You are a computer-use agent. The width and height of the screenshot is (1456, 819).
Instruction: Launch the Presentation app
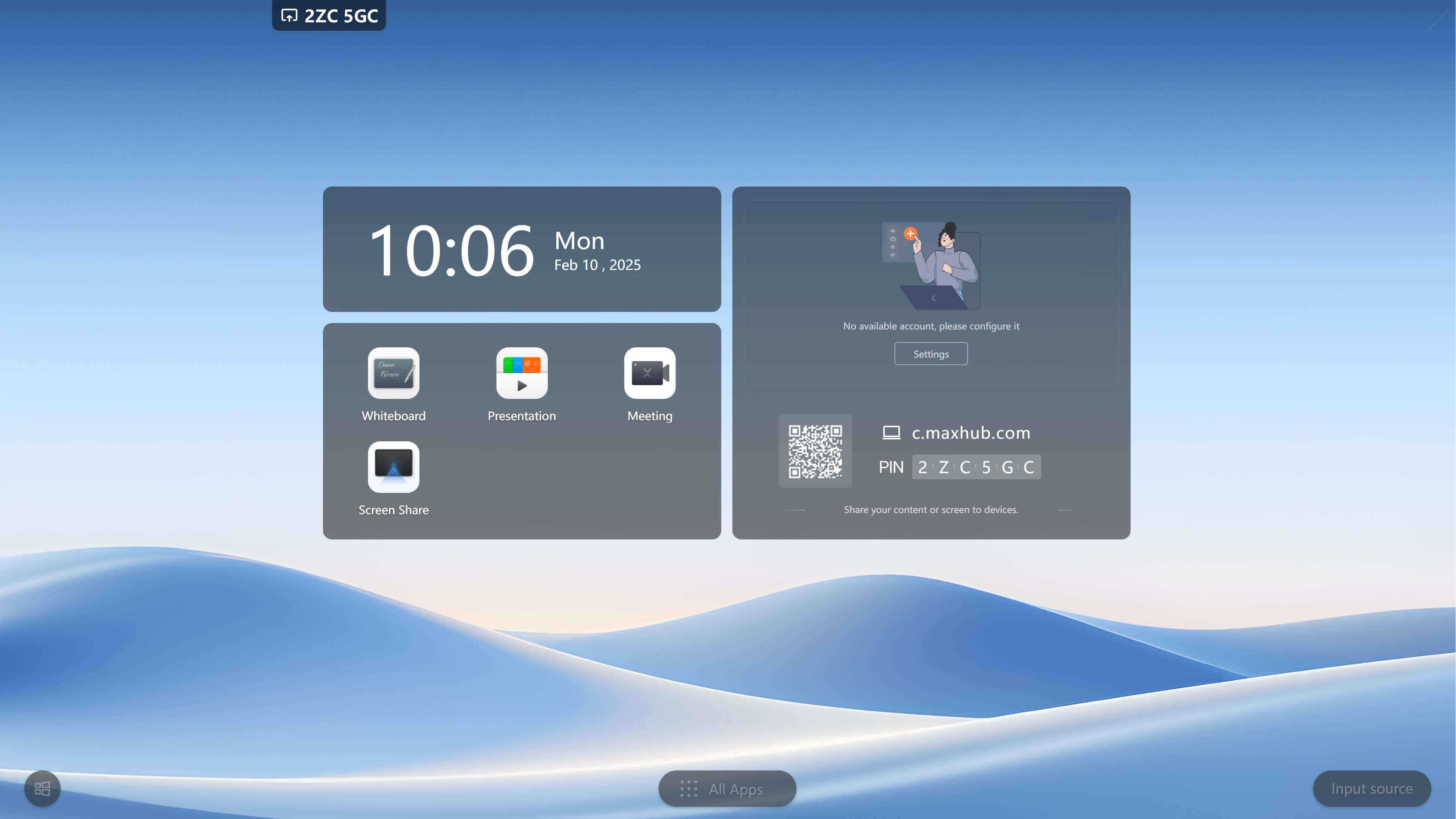tap(522, 373)
